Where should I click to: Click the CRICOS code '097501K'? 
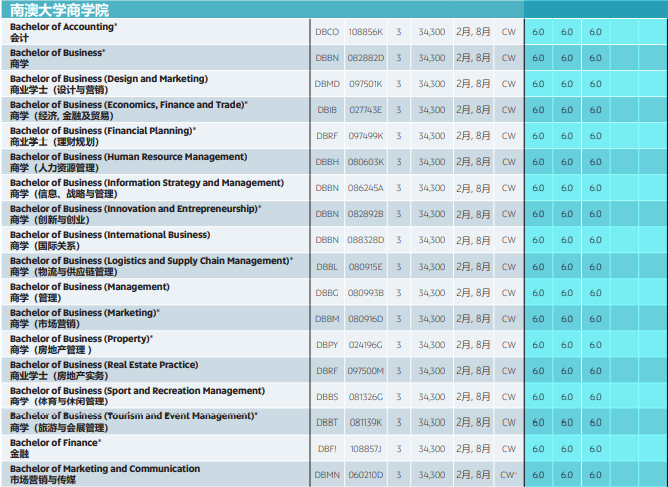pyautogui.click(x=366, y=84)
